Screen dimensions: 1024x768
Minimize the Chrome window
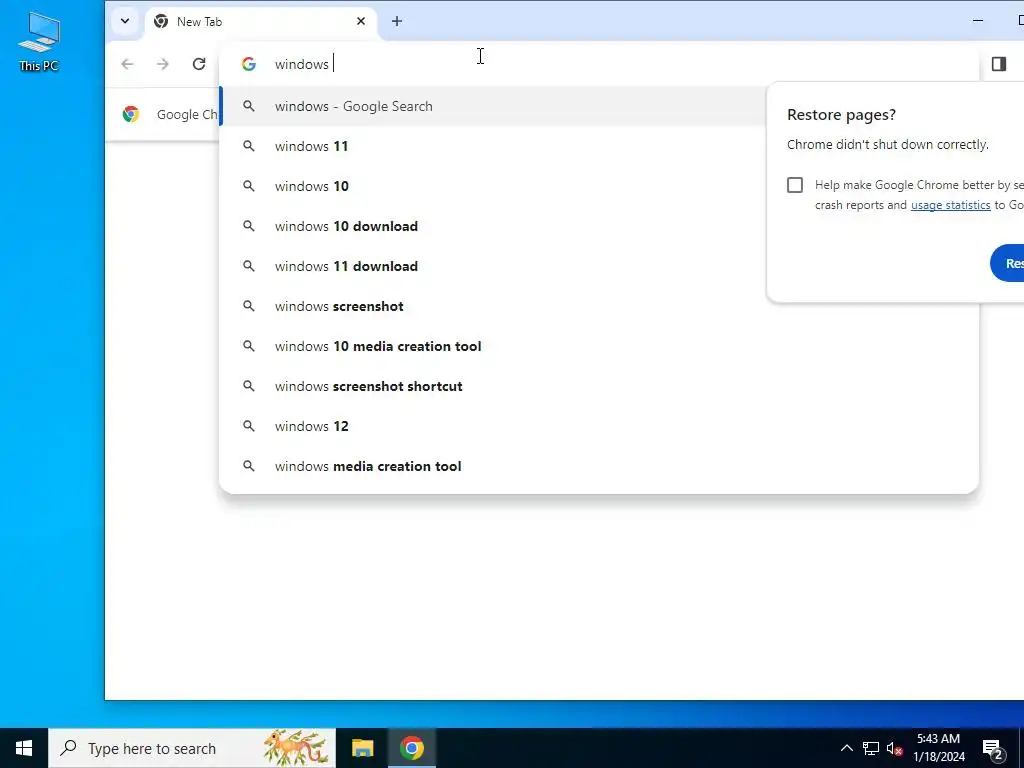(978, 21)
